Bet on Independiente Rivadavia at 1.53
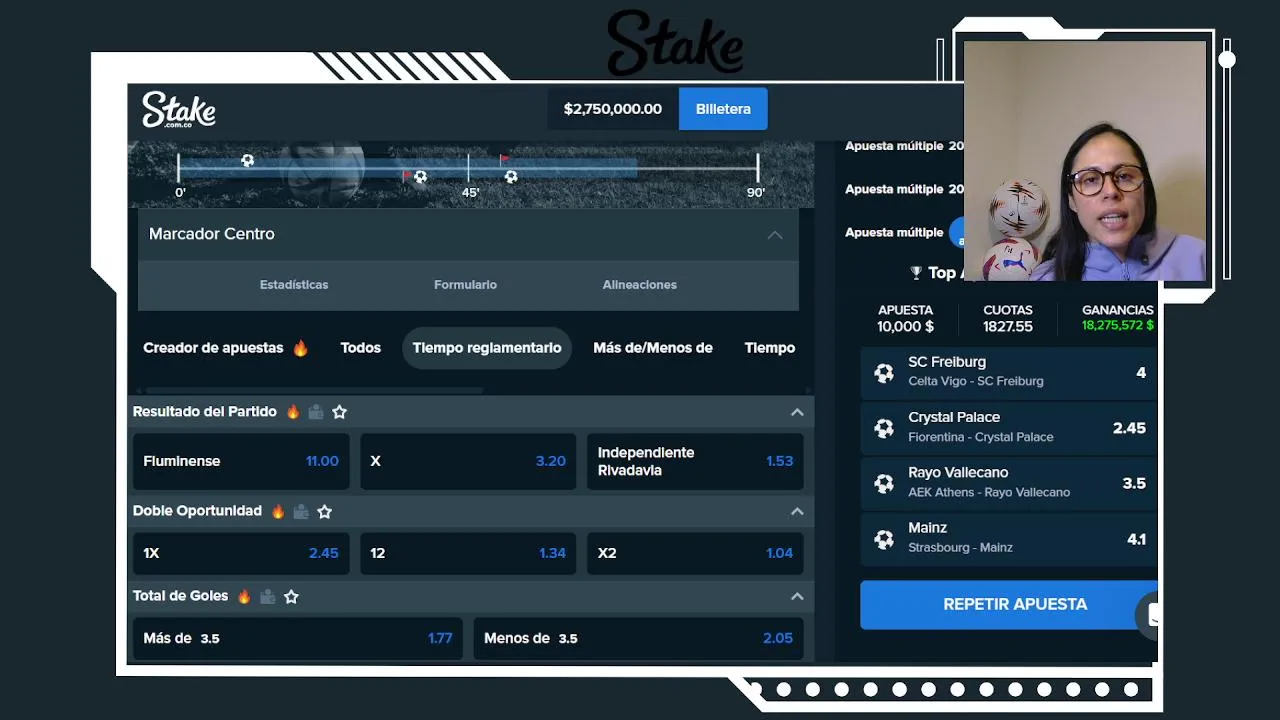1280x720 pixels. click(695, 461)
